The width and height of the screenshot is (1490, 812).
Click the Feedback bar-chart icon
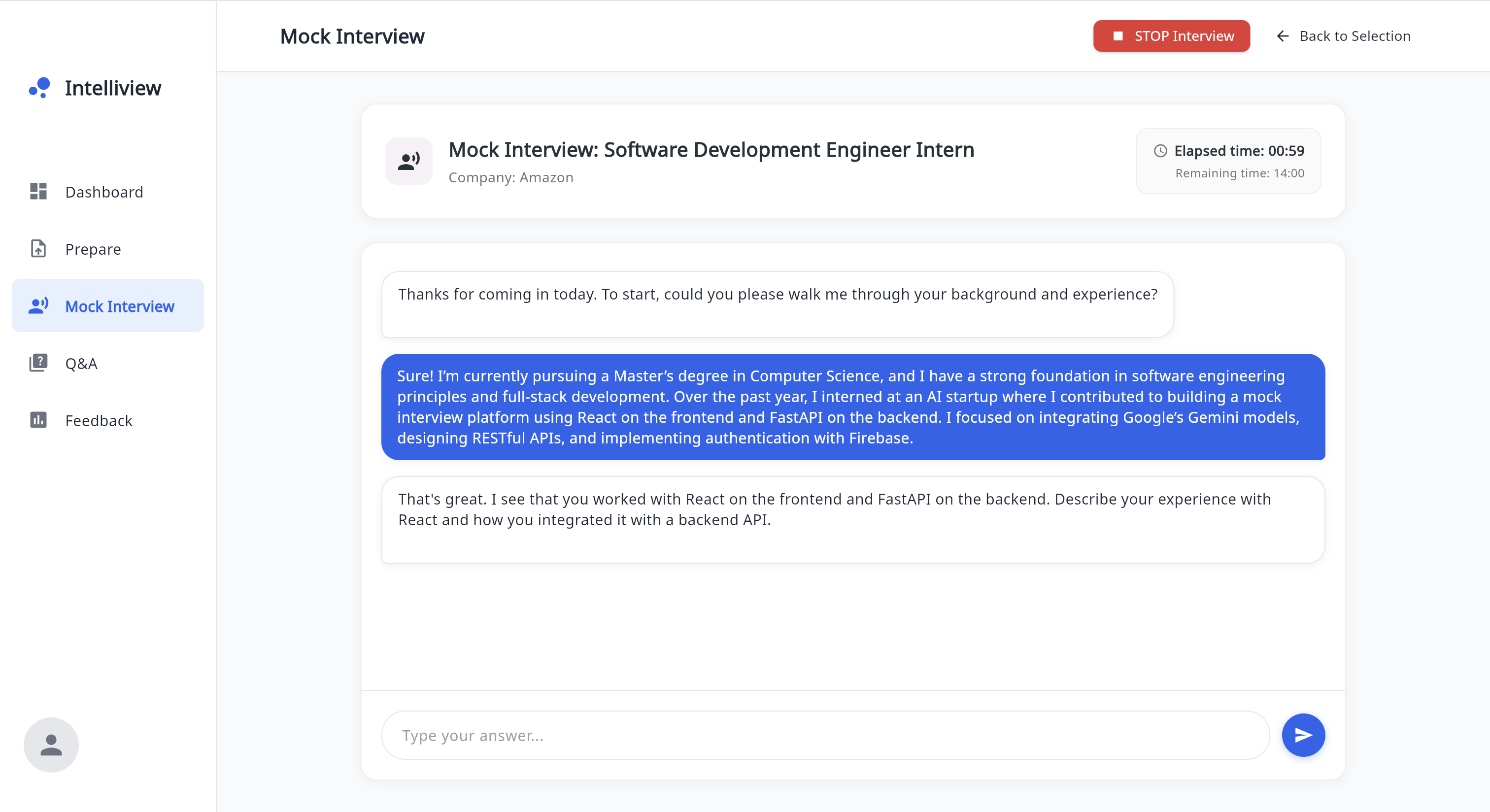[x=38, y=420]
